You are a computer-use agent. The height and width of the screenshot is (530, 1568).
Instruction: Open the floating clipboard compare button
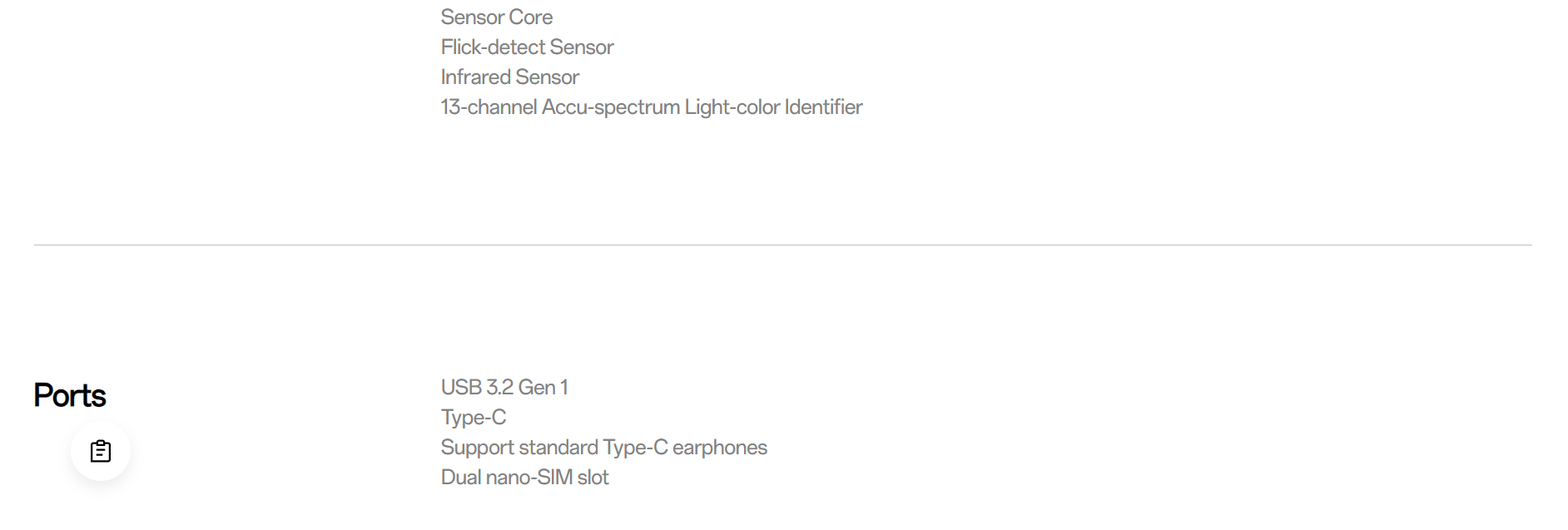pos(101,451)
